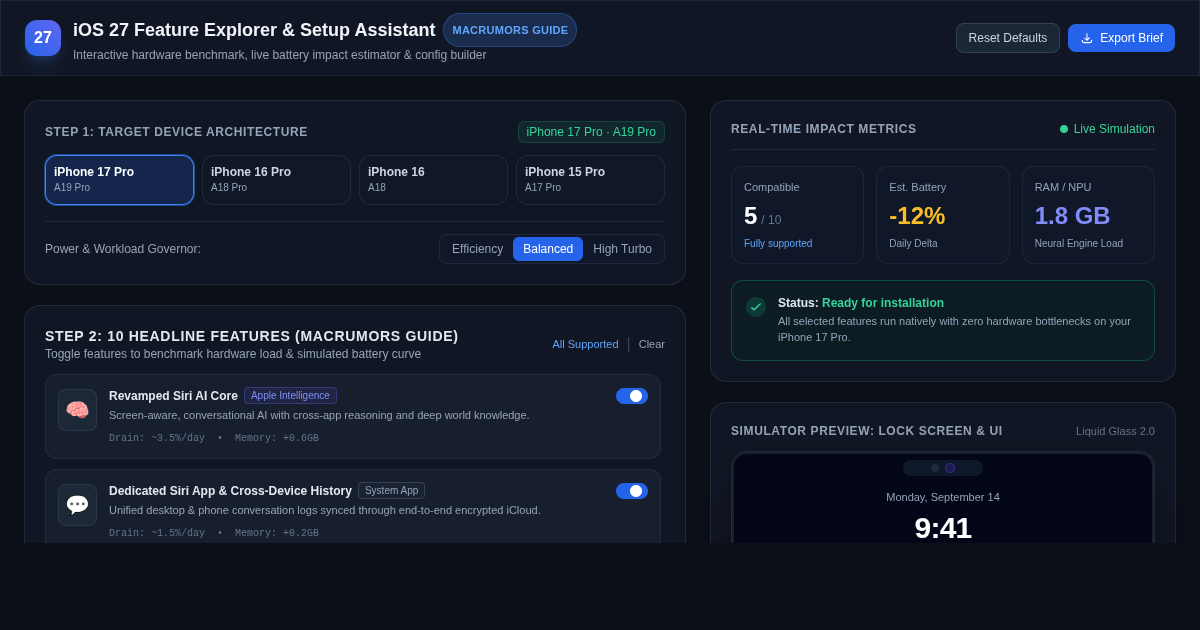Viewport: 1200px width, 630px height.
Task: Click the brain icon for Revamped Siri
Action: pos(77,410)
